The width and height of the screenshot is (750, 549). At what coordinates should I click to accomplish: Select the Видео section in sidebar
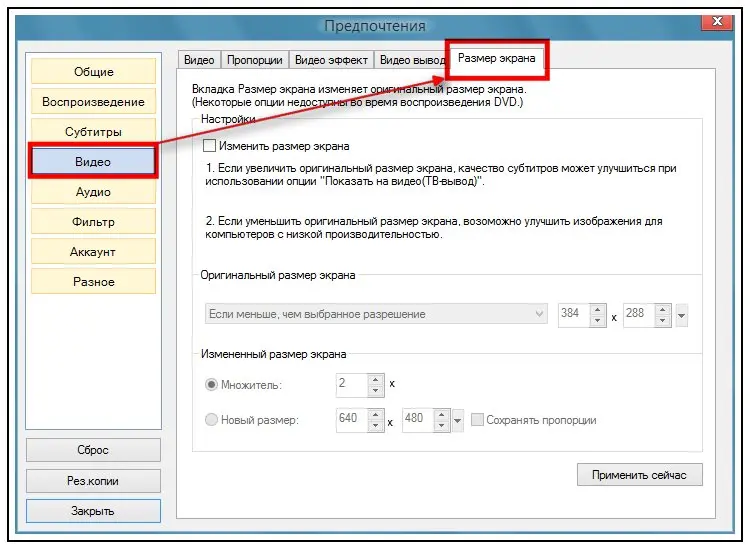93,162
